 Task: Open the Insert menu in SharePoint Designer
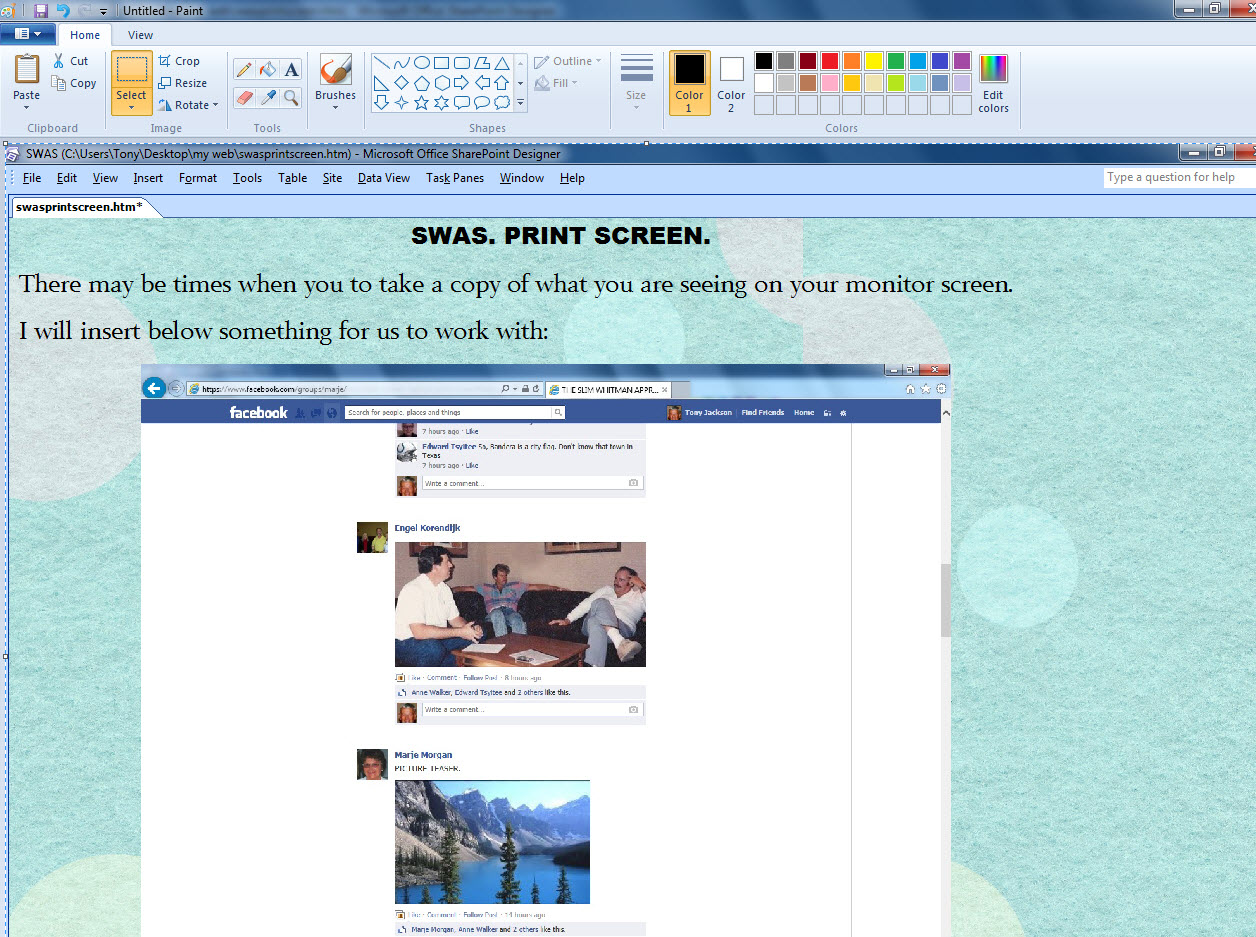(148, 178)
